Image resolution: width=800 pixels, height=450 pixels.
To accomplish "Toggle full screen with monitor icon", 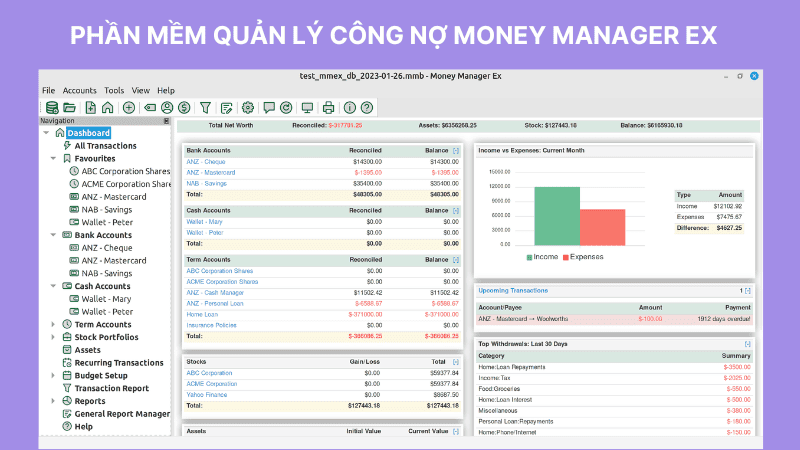I will (x=307, y=108).
